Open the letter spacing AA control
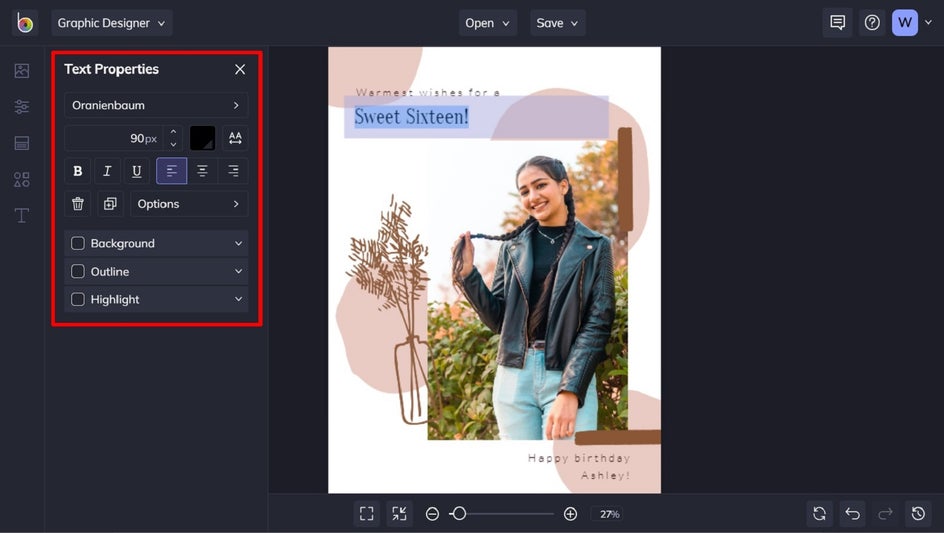Viewport: 944px width, 533px height. tap(235, 138)
